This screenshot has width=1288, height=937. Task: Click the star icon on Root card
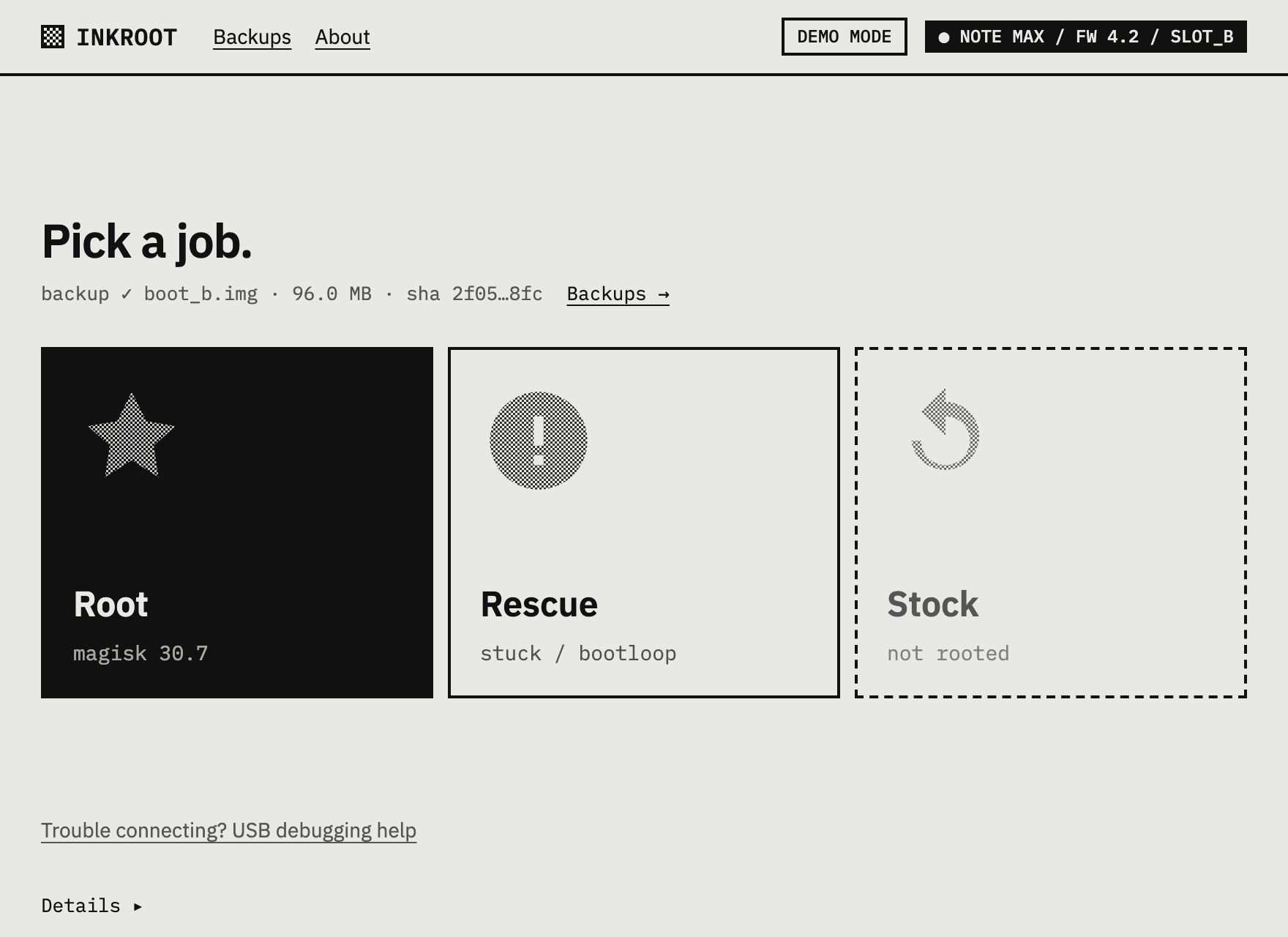[x=132, y=436]
